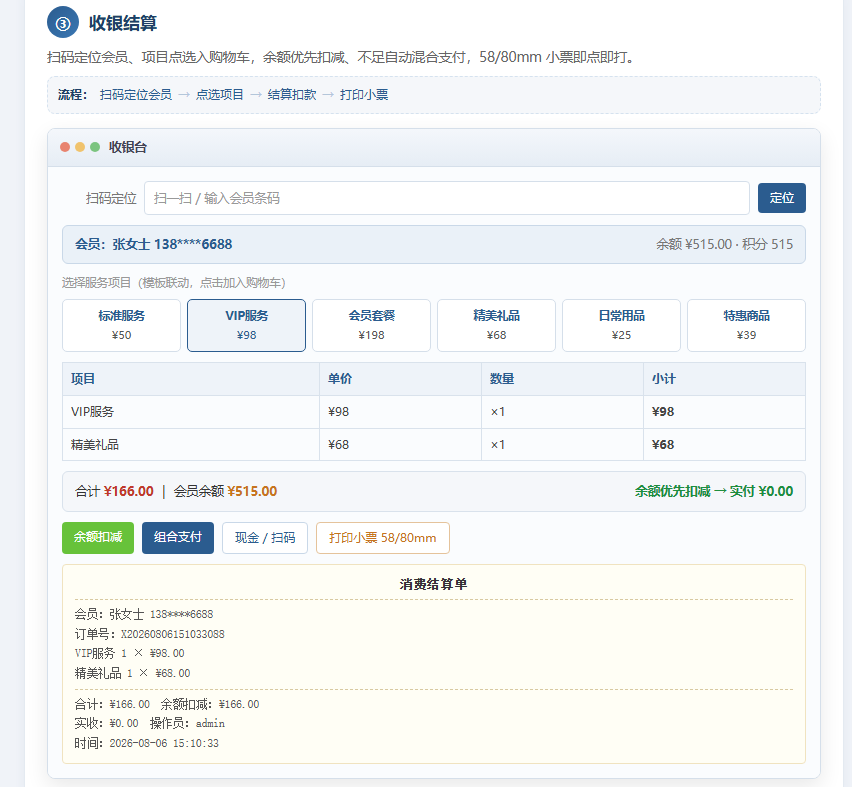Add 会员套餐 ¥198 to the cart
This screenshot has height=787, width=852.
pos(371,325)
